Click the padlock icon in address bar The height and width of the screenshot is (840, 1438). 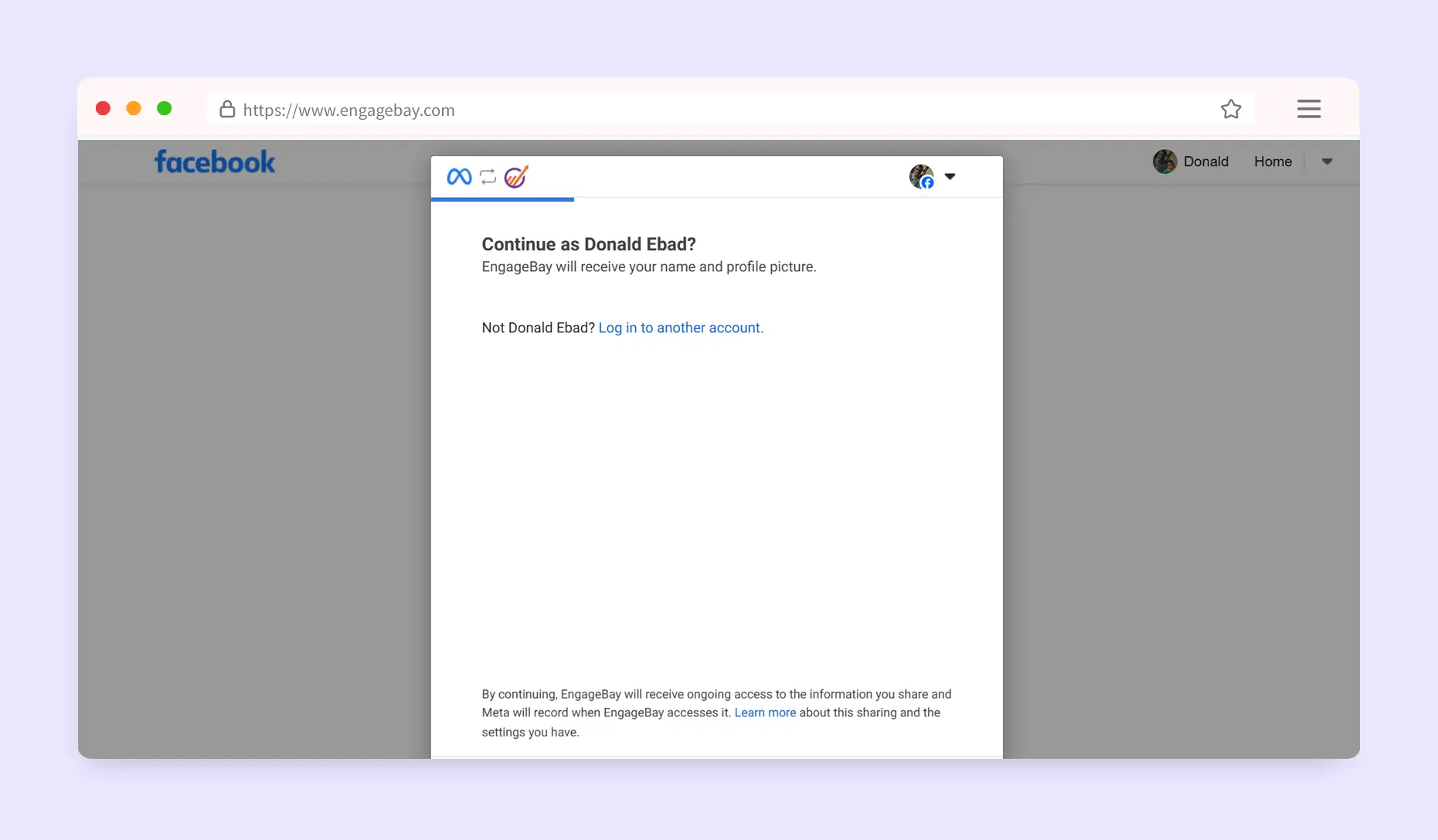click(x=227, y=109)
